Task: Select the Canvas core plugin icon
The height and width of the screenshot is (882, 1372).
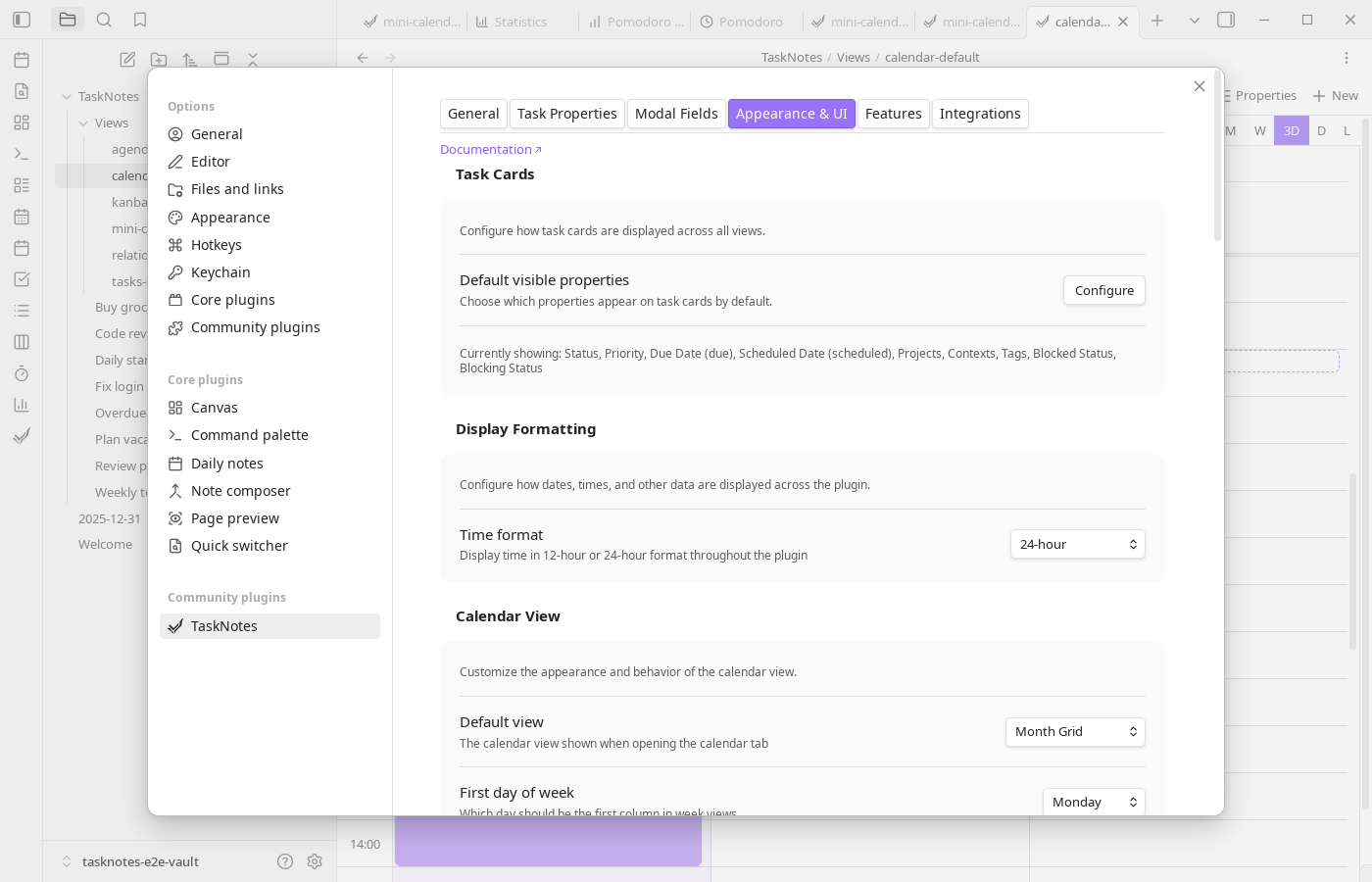Action: (175, 407)
